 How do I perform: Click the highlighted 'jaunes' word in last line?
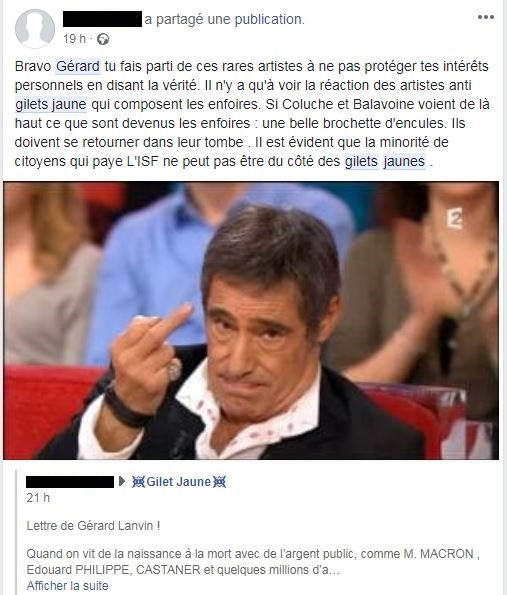(404, 162)
